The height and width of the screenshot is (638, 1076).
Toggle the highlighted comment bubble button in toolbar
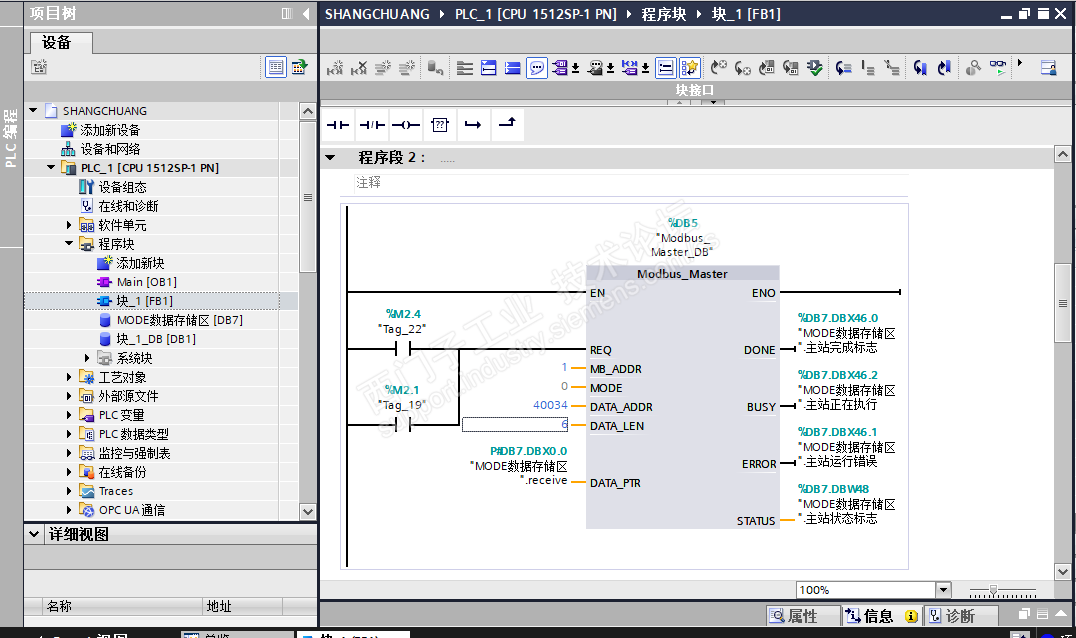point(537,68)
